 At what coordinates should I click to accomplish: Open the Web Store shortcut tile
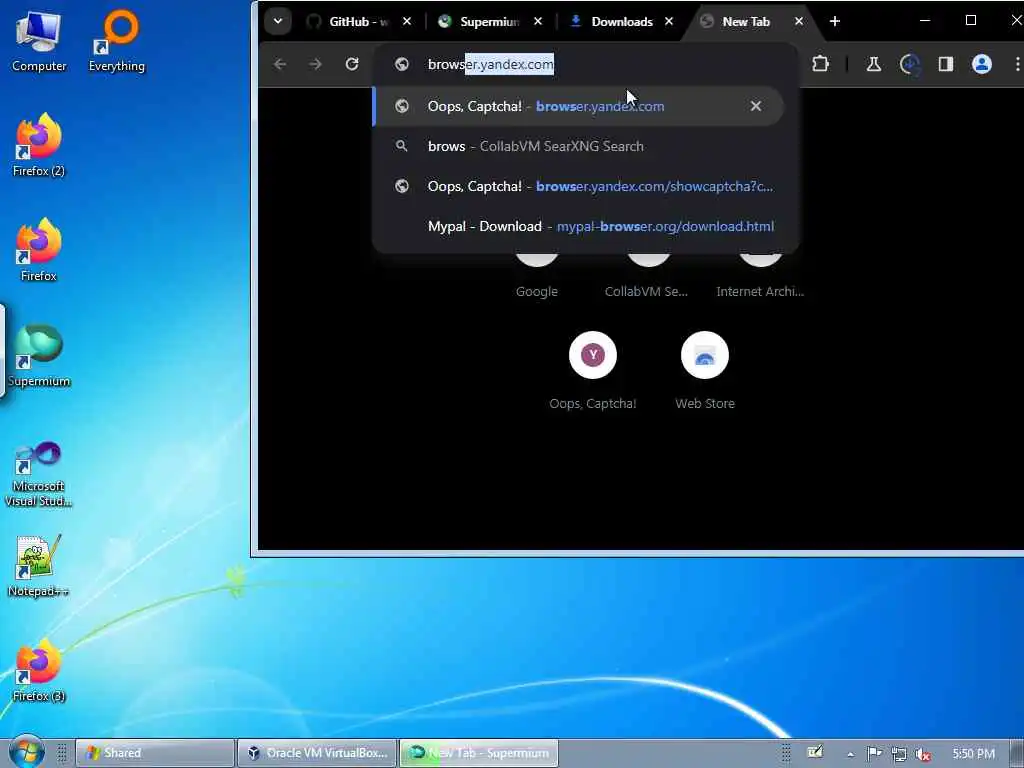click(705, 370)
